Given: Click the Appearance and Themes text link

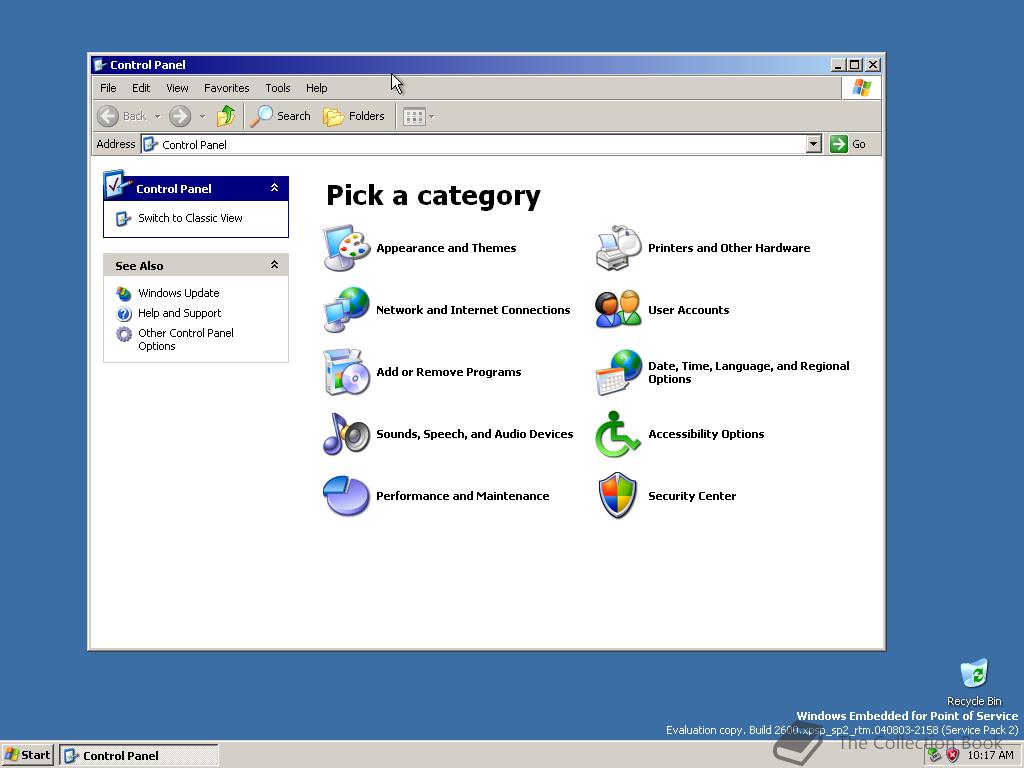Looking at the screenshot, I should click(446, 248).
